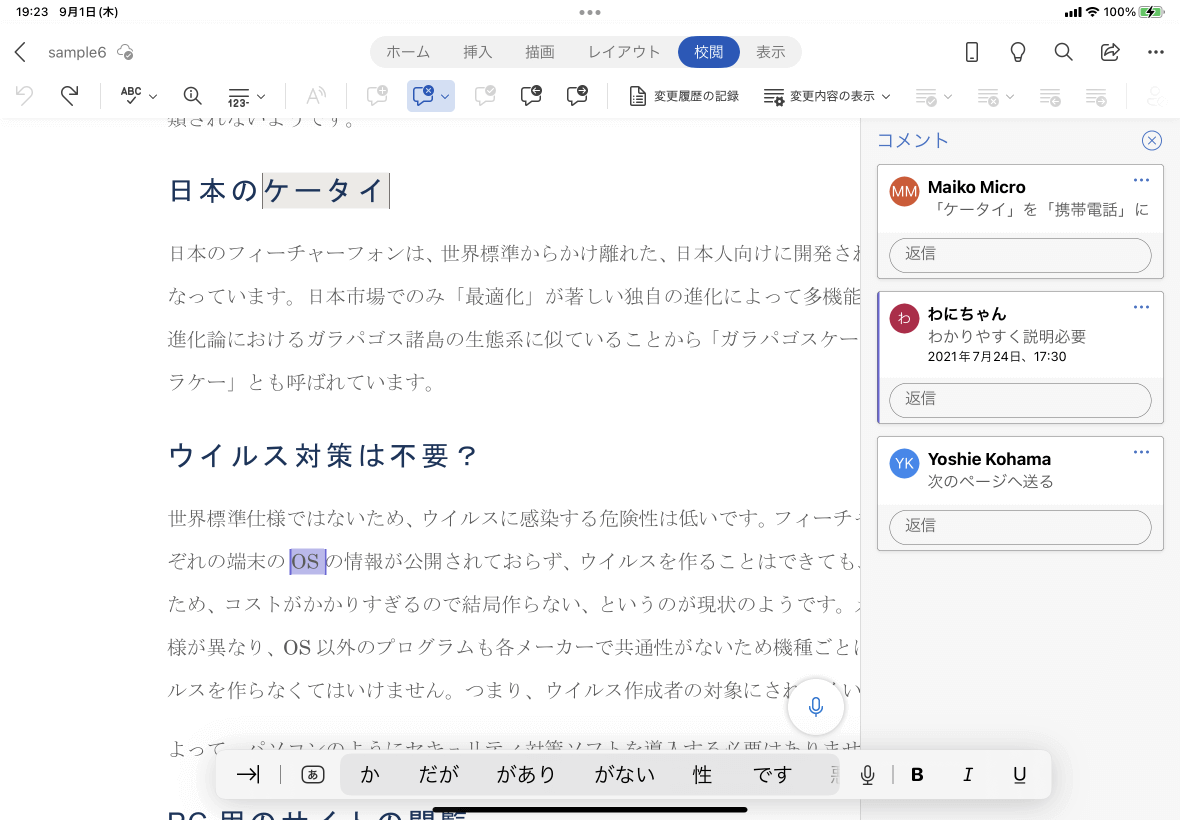Image resolution: width=1180 pixels, height=820 pixels.
Task: Tap Read Aloud A icon
Action: pyautogui.click(x=316, y=96)
